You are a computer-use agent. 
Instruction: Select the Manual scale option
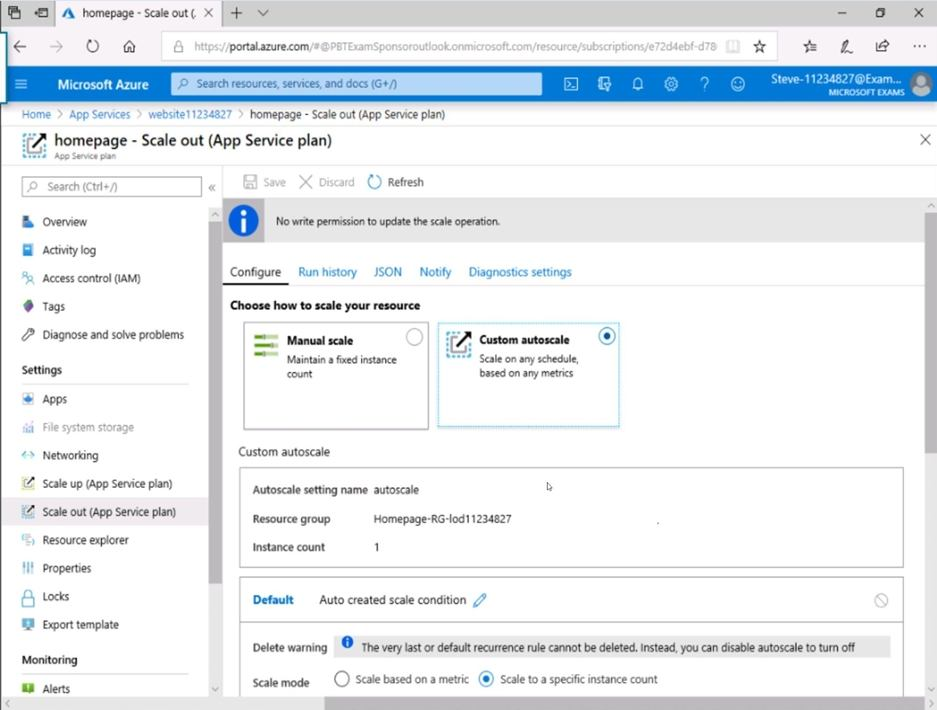point(414,338)
